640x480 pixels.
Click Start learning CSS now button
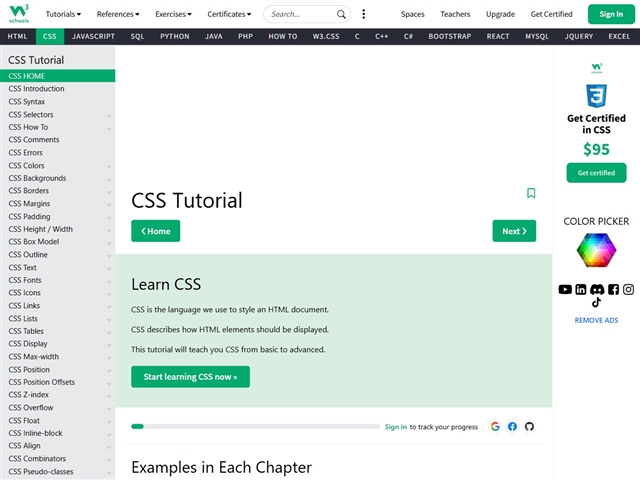[190, 377]
